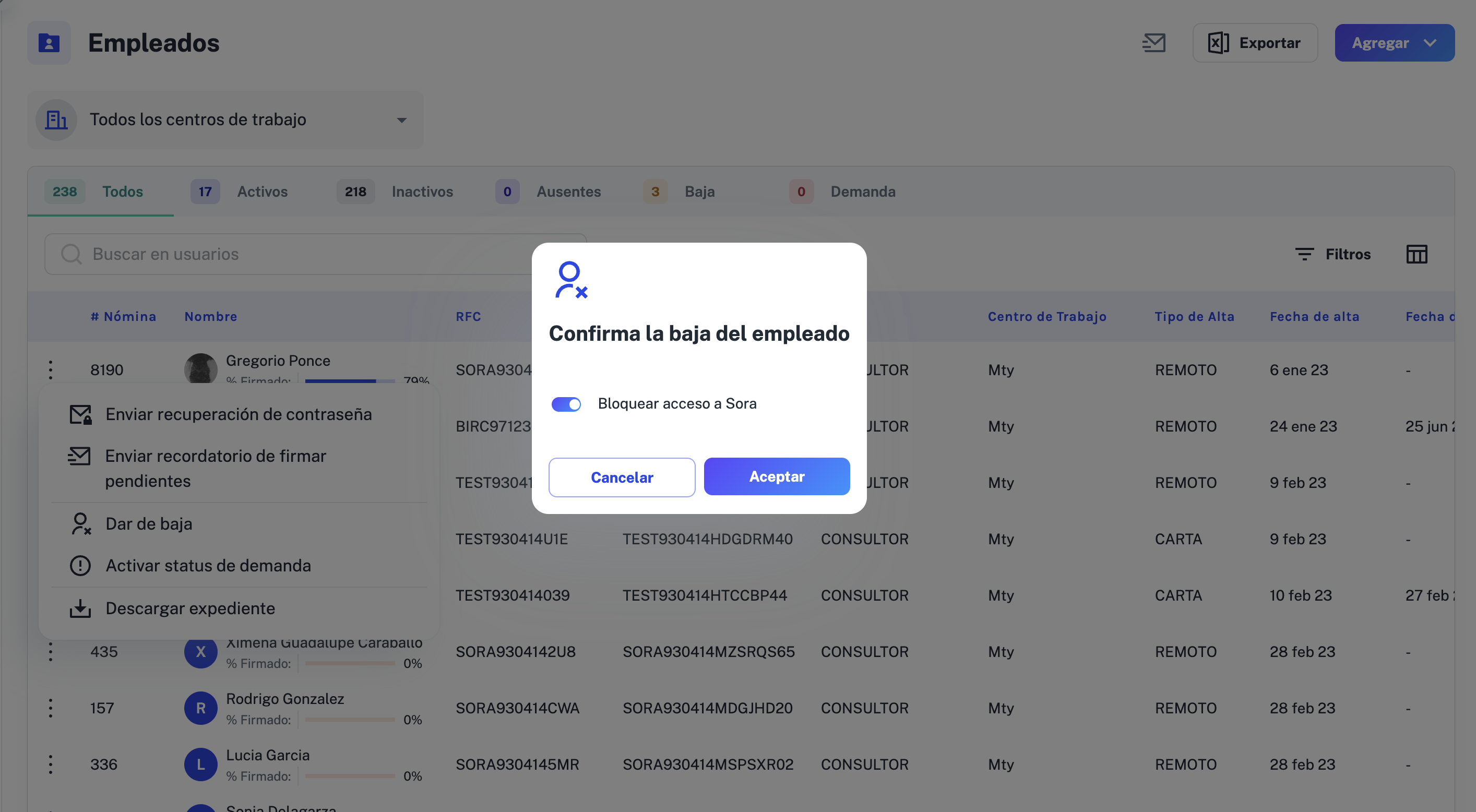Click employee name Lucia Garcia

tap(268, 755)
